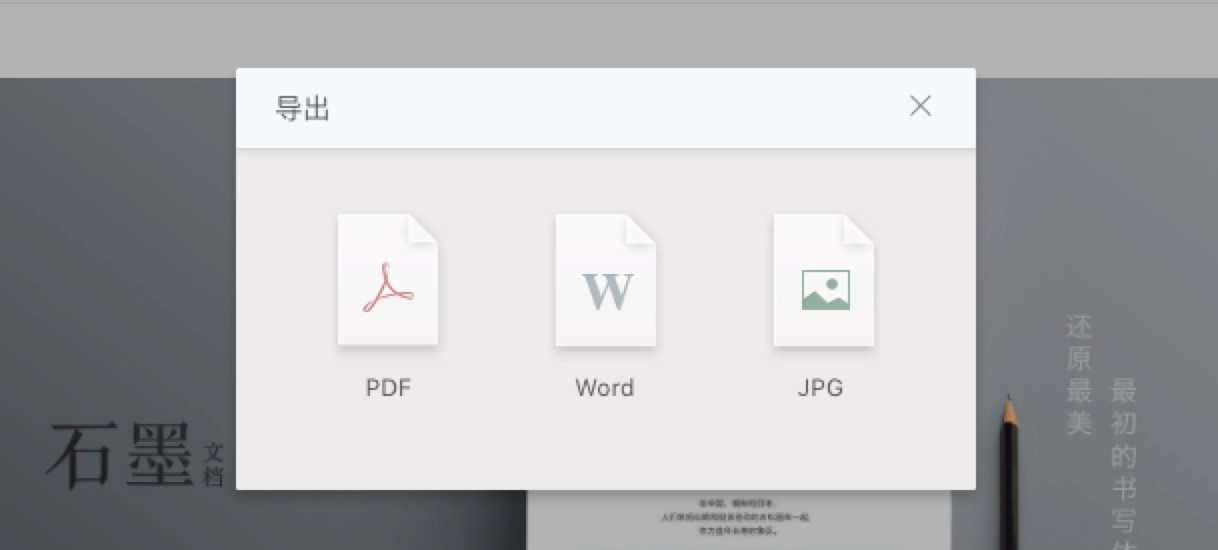Pick the JPG image export icon
The image size is (1218, 550).
tap(824, 280)
